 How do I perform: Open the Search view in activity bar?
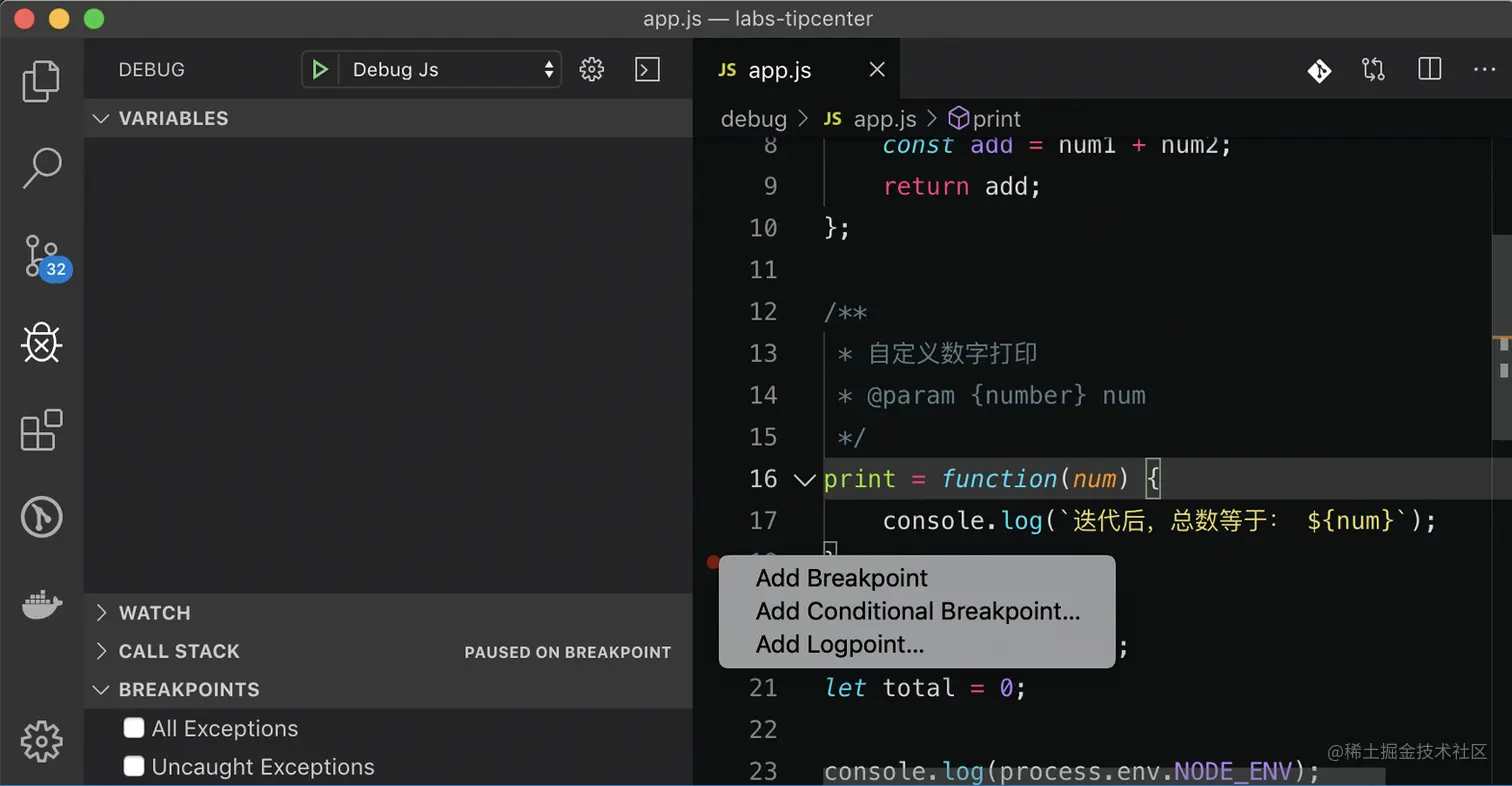41,168
